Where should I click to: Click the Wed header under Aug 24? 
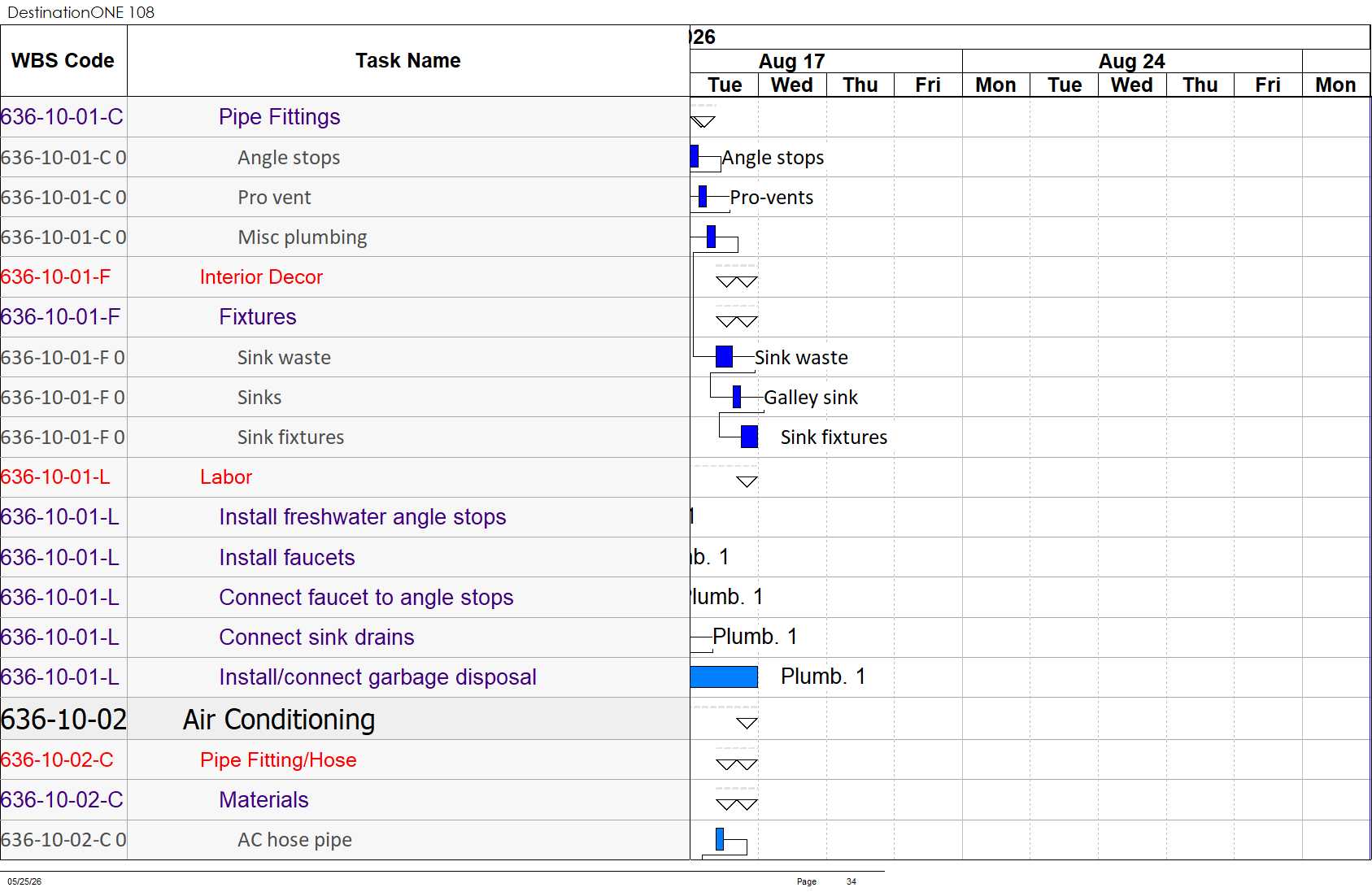[x=1132, y=85]
